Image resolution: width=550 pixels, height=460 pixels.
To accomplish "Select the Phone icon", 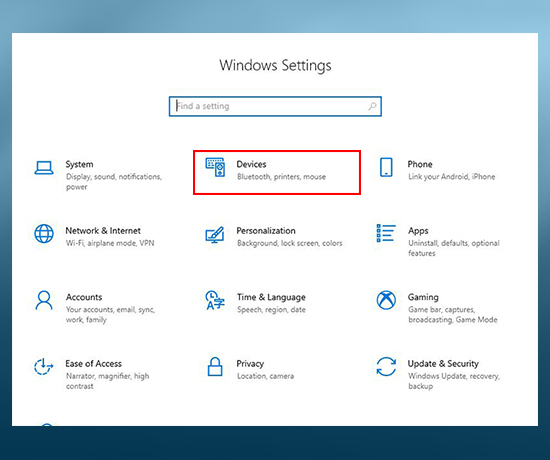I will (386, 167).
